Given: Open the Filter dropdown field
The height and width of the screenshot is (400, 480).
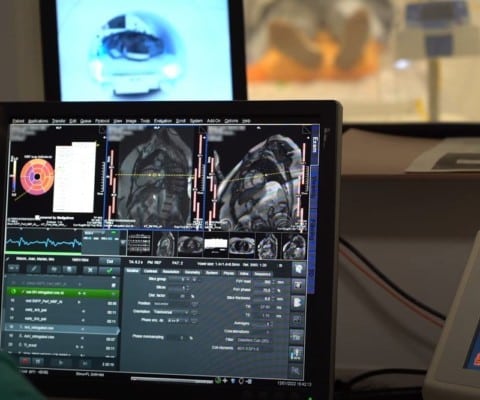Looking at the screenshot, I should click(x=255, y=340).
